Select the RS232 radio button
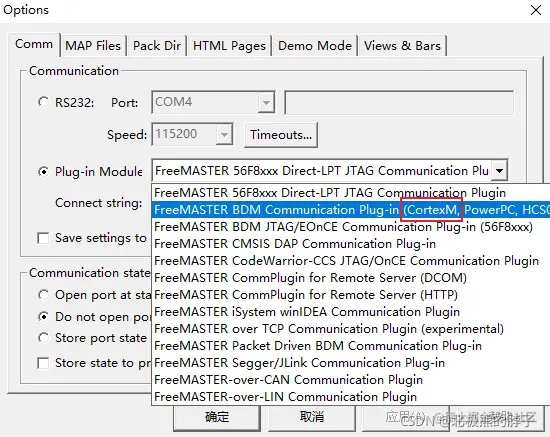Screen dimensions: 550x437 coord(43,102)
